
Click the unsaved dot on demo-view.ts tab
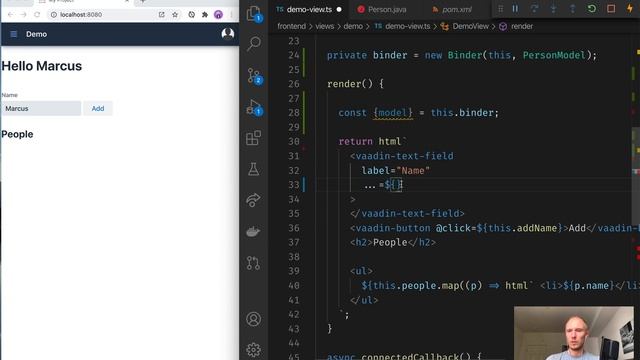coord(339,9)
